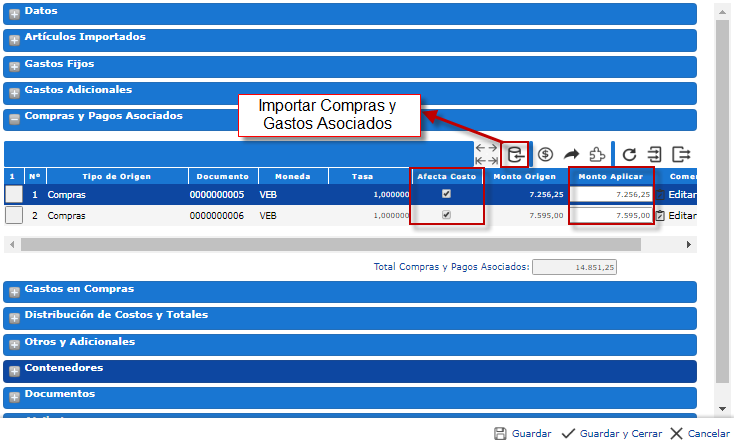Click the dollar sign icon in the grid toolbar
Viewport: 734px width, 446px height.
tap(545, 154)
